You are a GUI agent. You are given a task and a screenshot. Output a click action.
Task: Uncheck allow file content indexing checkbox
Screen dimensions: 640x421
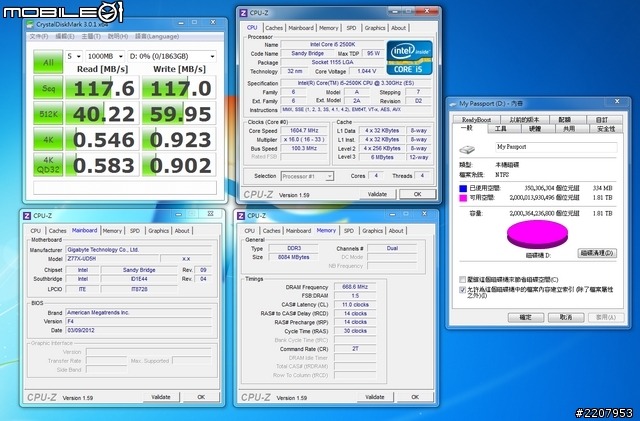click(x=462, y=290)
